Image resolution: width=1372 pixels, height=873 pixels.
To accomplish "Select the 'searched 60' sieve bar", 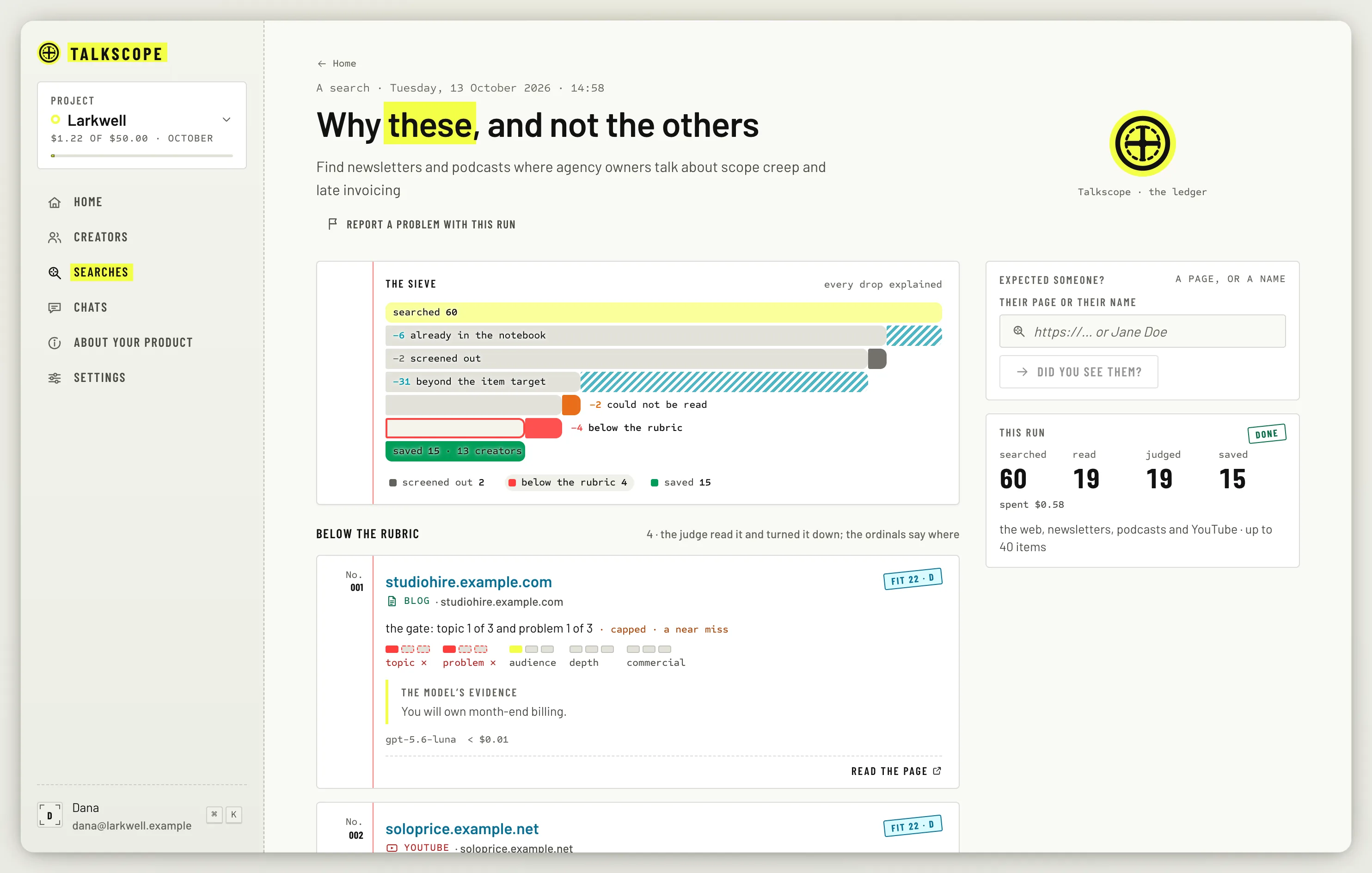I will (x=663, y=312).
